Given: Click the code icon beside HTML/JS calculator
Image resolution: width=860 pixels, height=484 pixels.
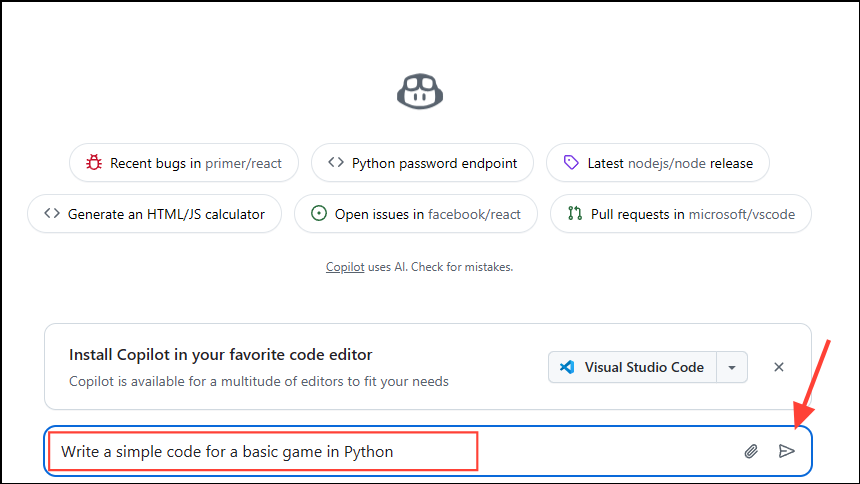Looking at the screenshot, I should [x=52, y=214].
